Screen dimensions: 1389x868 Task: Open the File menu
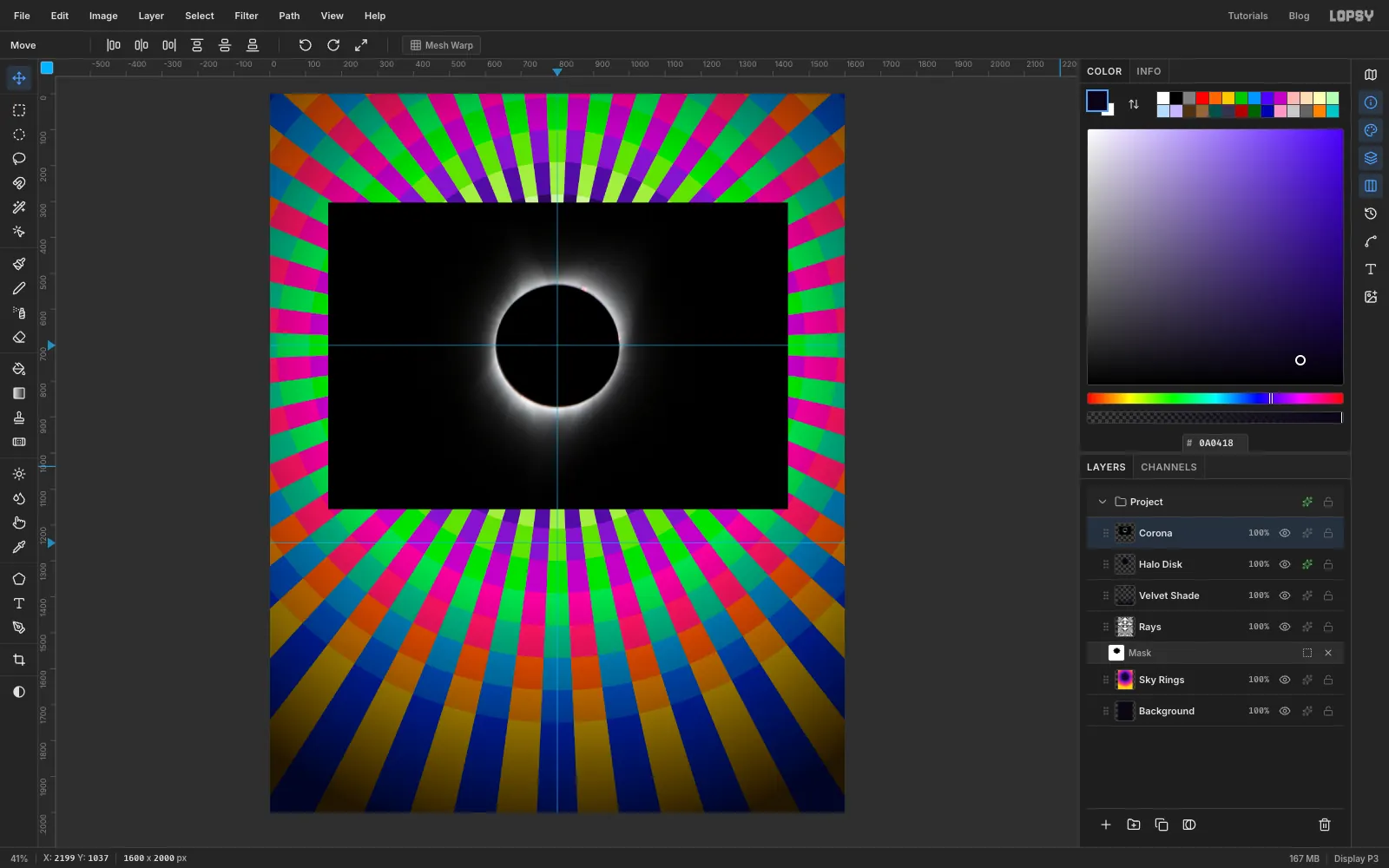tap(22, 16)
